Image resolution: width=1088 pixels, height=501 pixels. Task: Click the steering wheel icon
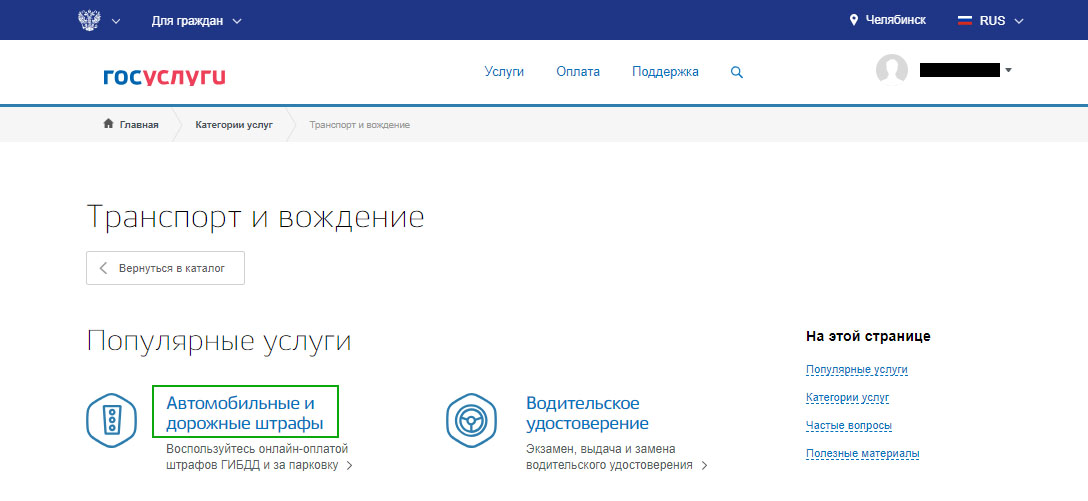(x=472, y=420)
